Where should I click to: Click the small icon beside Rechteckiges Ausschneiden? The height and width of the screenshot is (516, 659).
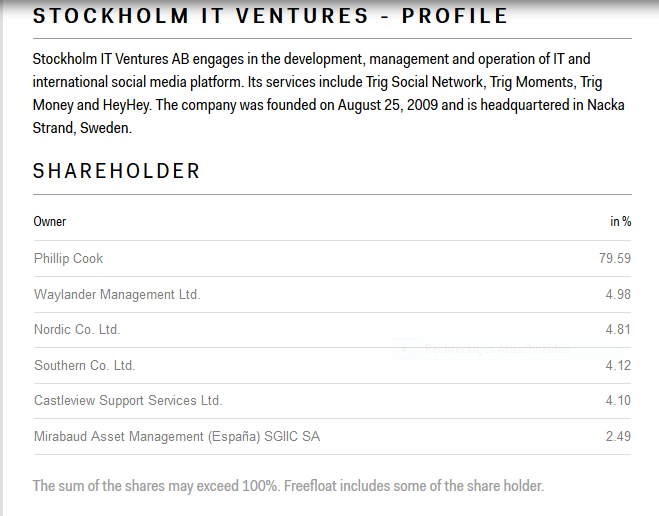(x=404, y=349)
